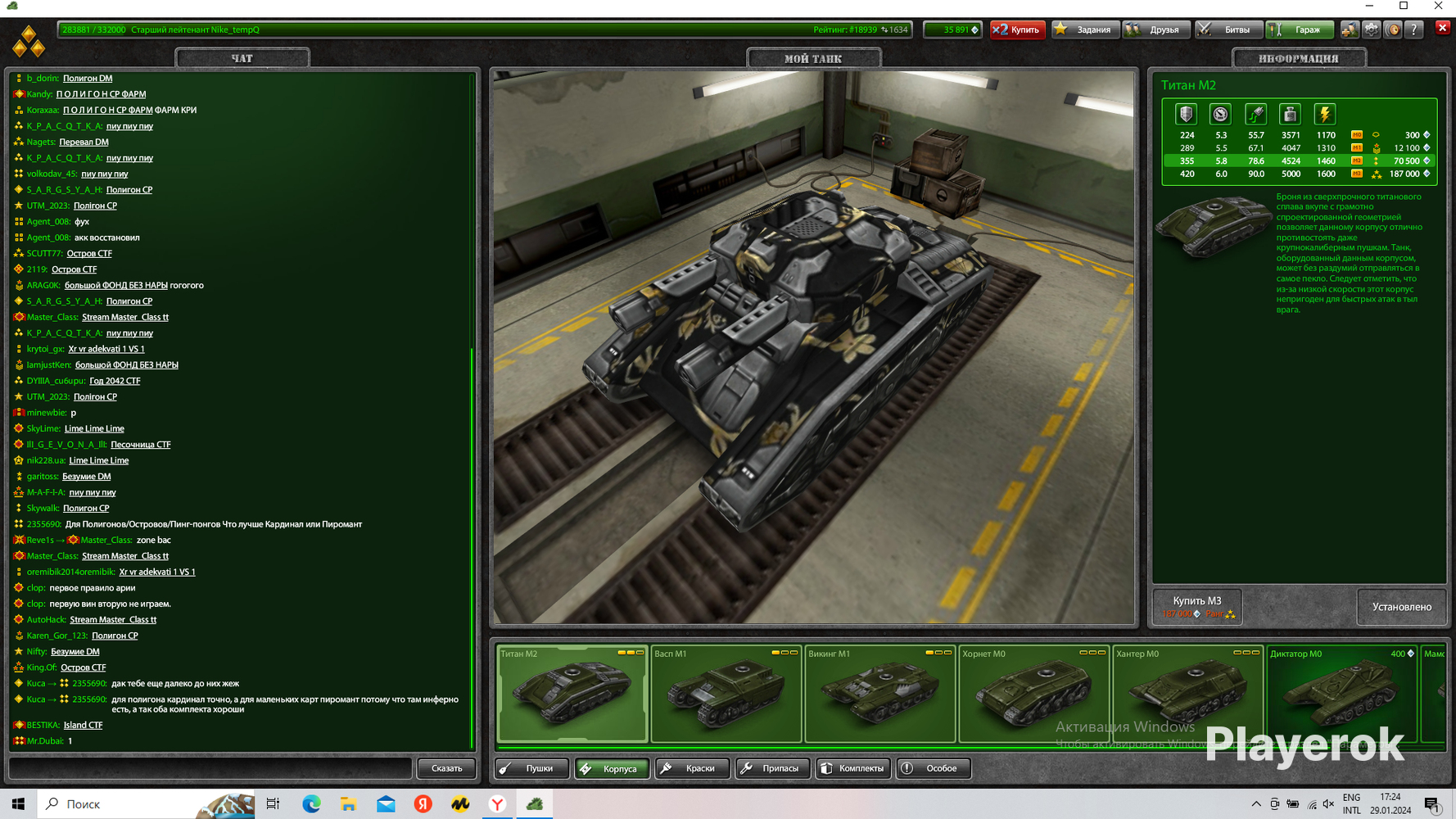Select the Викинг M1 hull thumbnail
The width and height of the screenshot is (1456, 819).
click(879, 693)
